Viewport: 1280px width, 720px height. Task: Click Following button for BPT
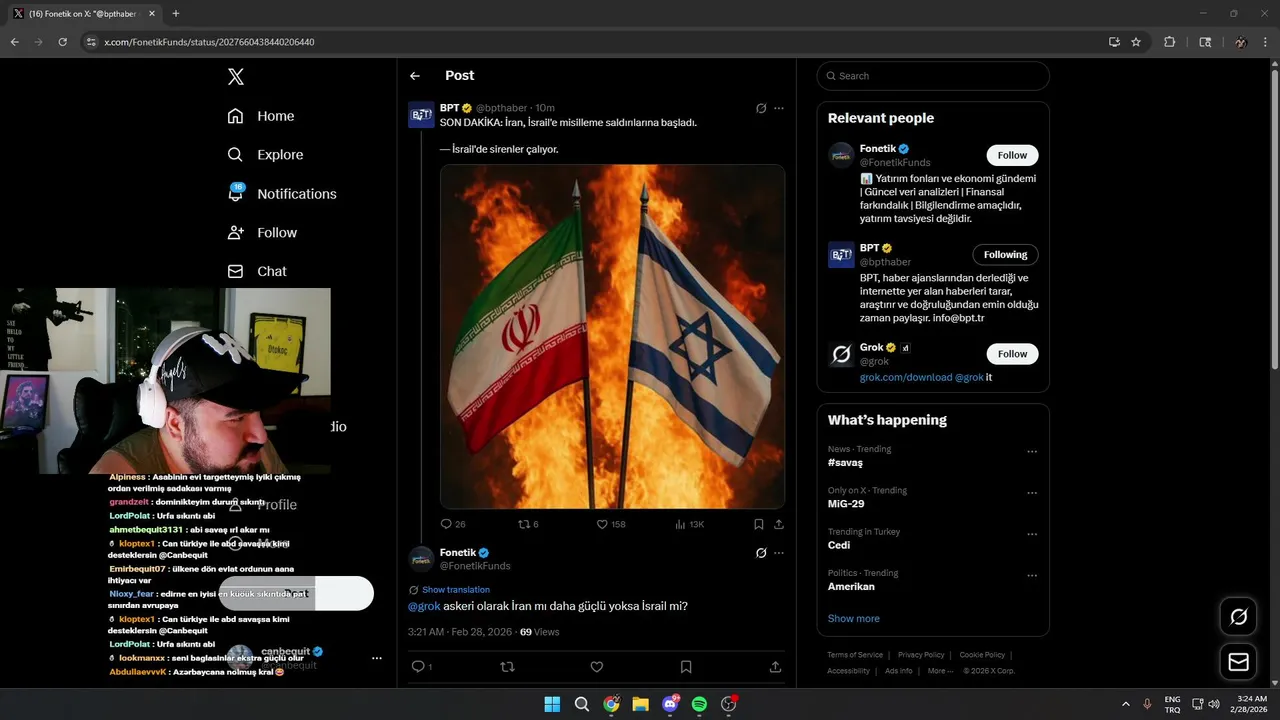click(x=1005, y=254)
